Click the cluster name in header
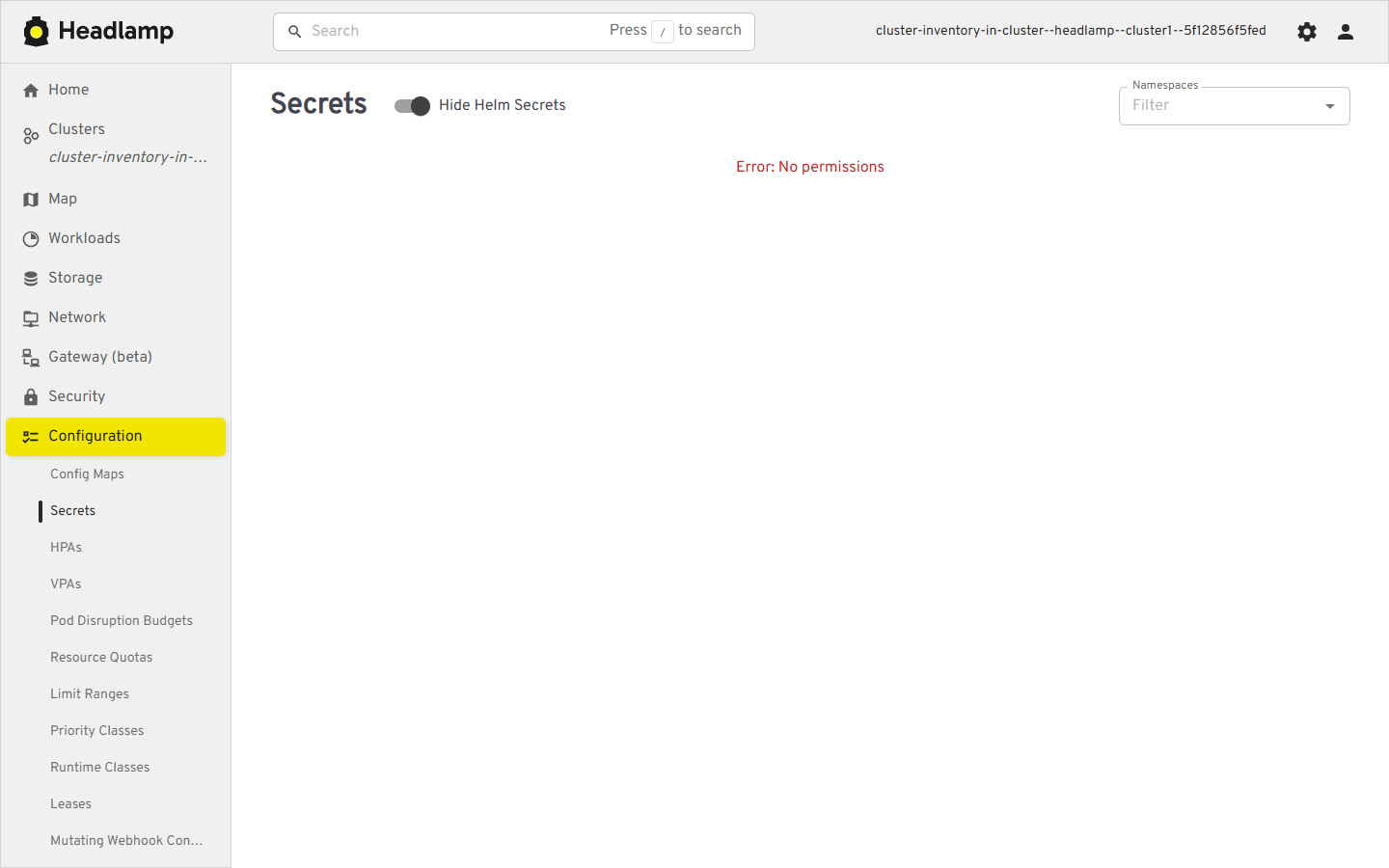Viewport: 1389px width, 868px height. pyautogui.click(x=1071, y=31)
